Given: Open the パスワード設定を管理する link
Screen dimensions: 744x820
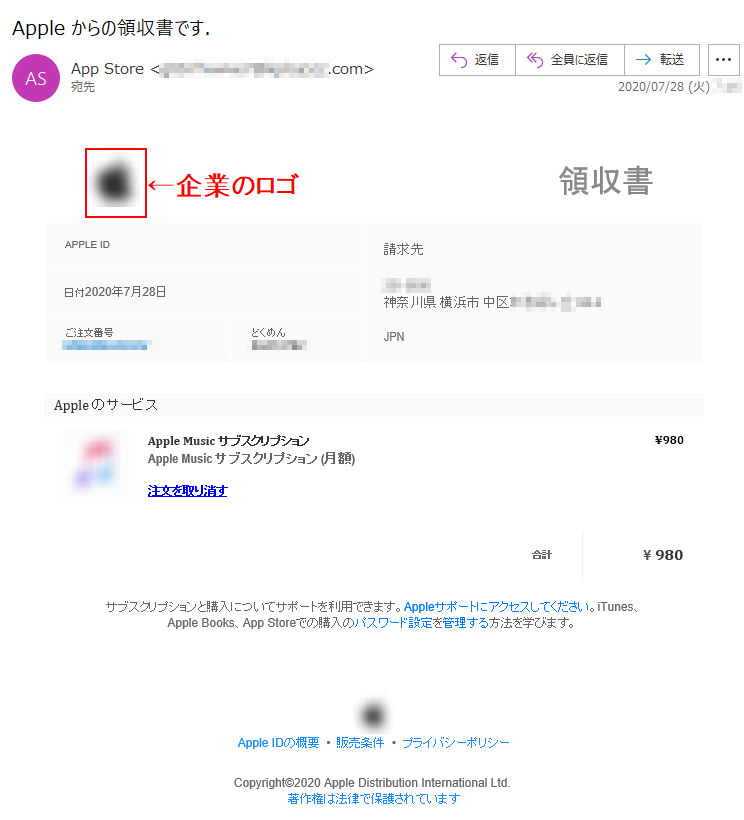Looking at the screenshot, I should click(421, 623).
